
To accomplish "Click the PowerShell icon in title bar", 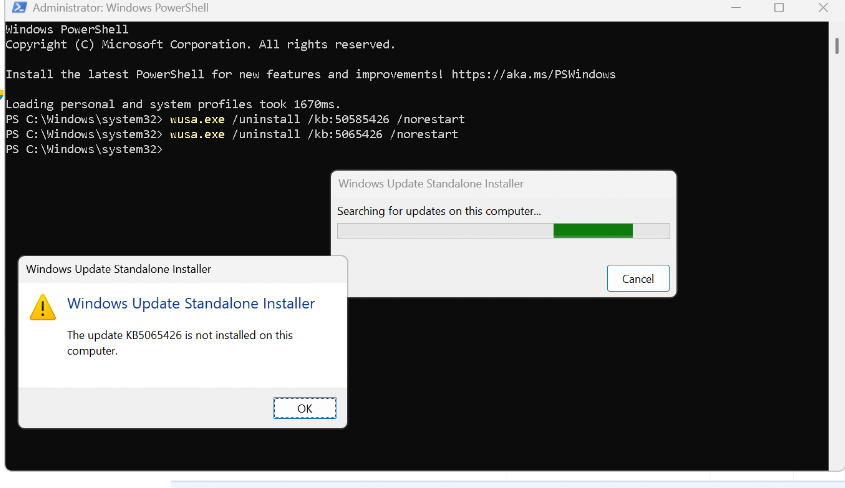I will (19, 8).
